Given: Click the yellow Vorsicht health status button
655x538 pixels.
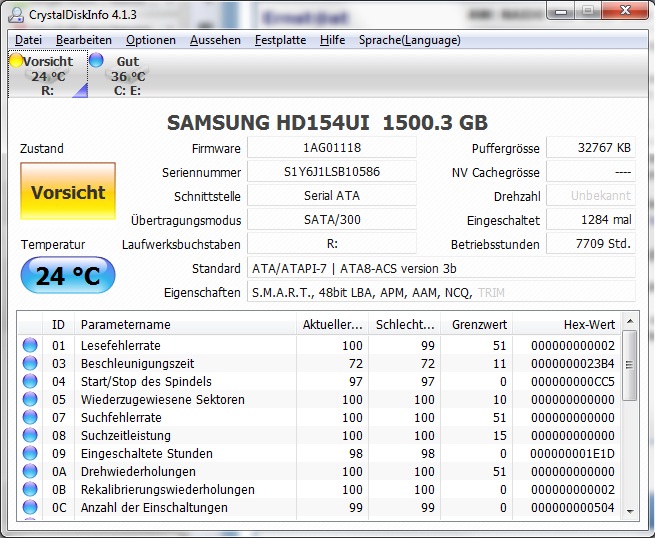Looking at the screenshot, I should point(68,191).
